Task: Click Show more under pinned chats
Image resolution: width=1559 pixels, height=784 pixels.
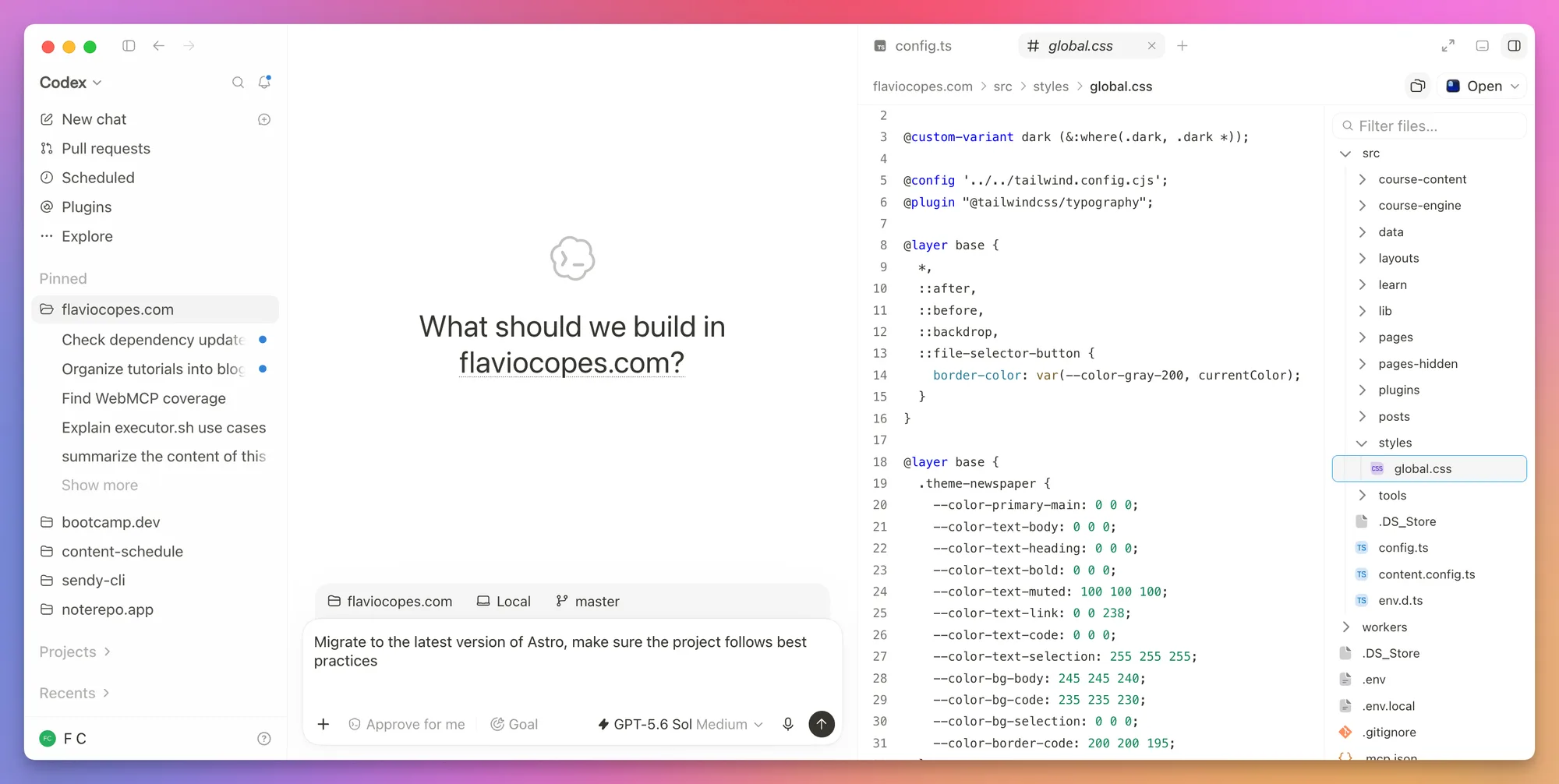Action: [x=100, y=485]
